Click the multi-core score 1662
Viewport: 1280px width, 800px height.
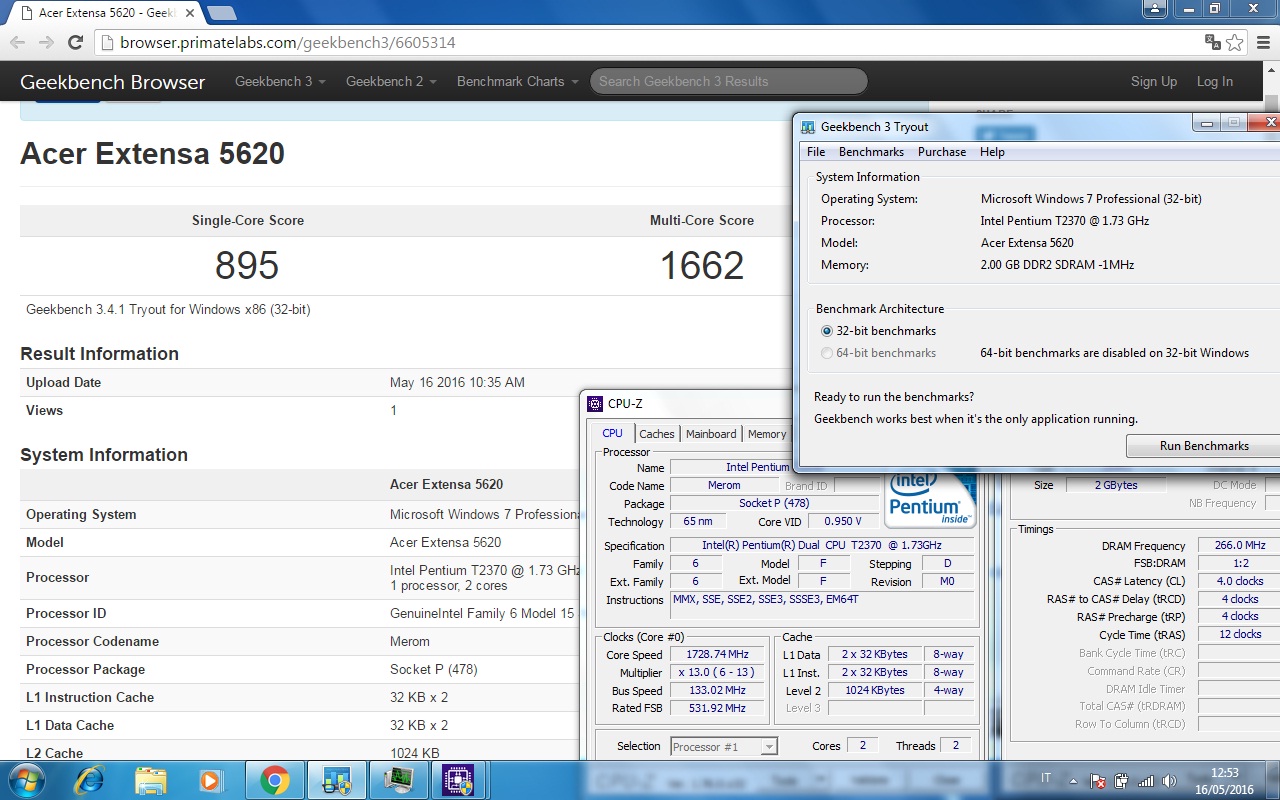pos(702,265)
